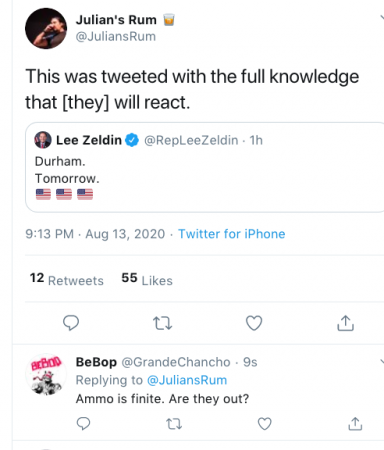Like the main tweet about Durham
This screenshot has height=450, width=384.
coord(254,323)
